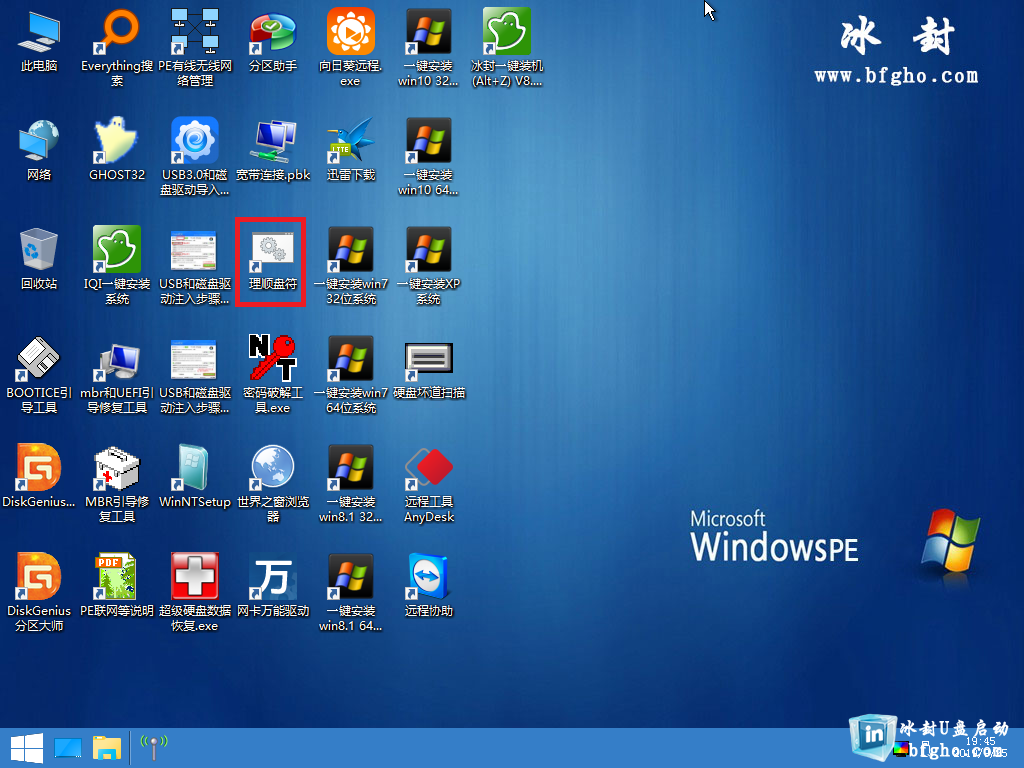This screenshot has width=1024, height=768.
Task: Launch IQI一键安装系统 shortcut
Action: (117, 265)
